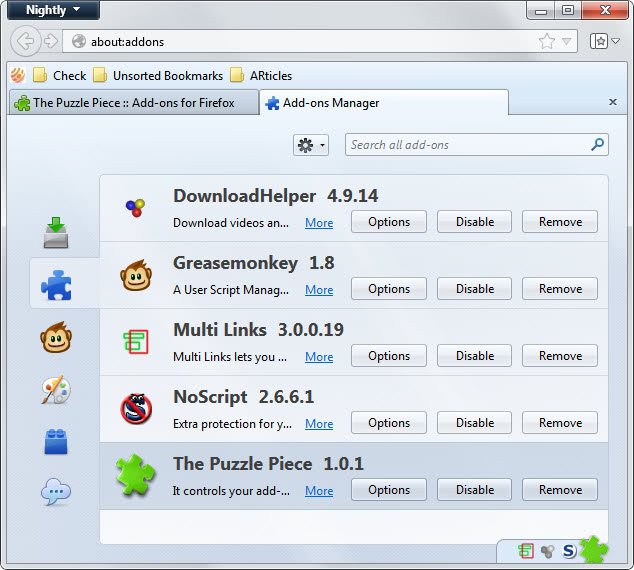The image size is (634, 570).
Task: Open the speech bubble sidebar category
Action: click(x=56, y=492)
